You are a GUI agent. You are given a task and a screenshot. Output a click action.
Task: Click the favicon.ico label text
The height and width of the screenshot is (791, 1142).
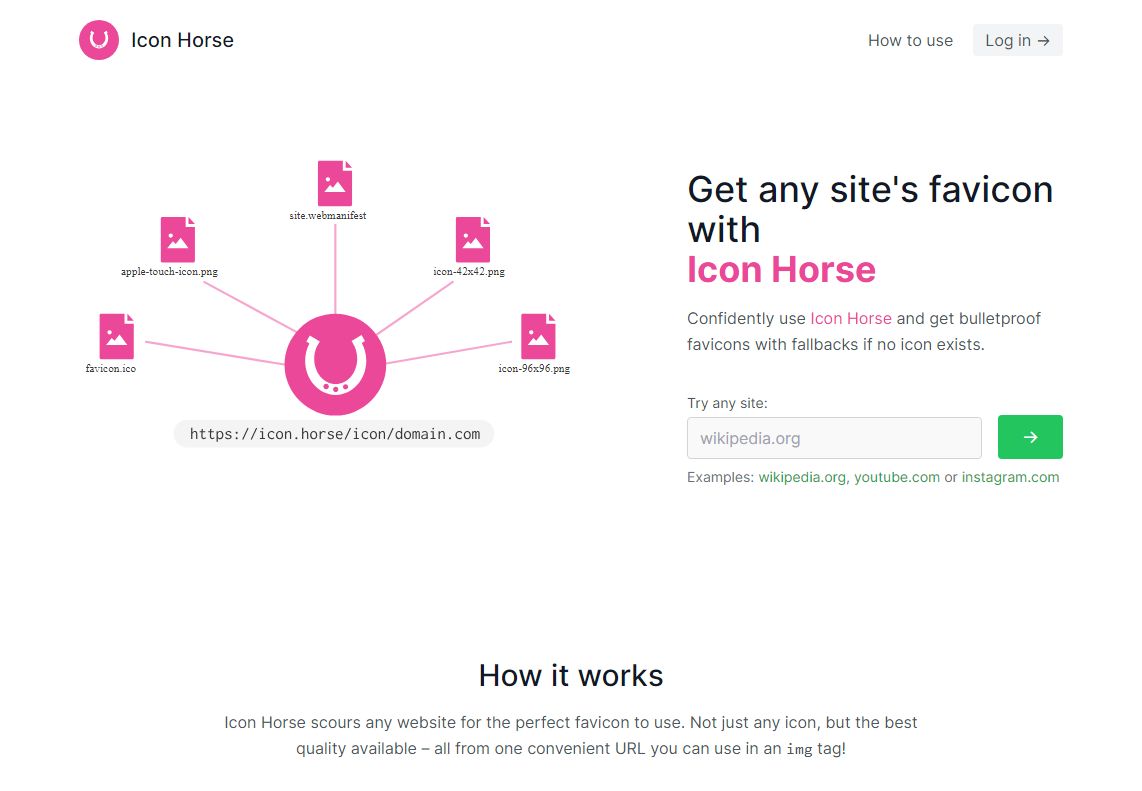(111, 369)
